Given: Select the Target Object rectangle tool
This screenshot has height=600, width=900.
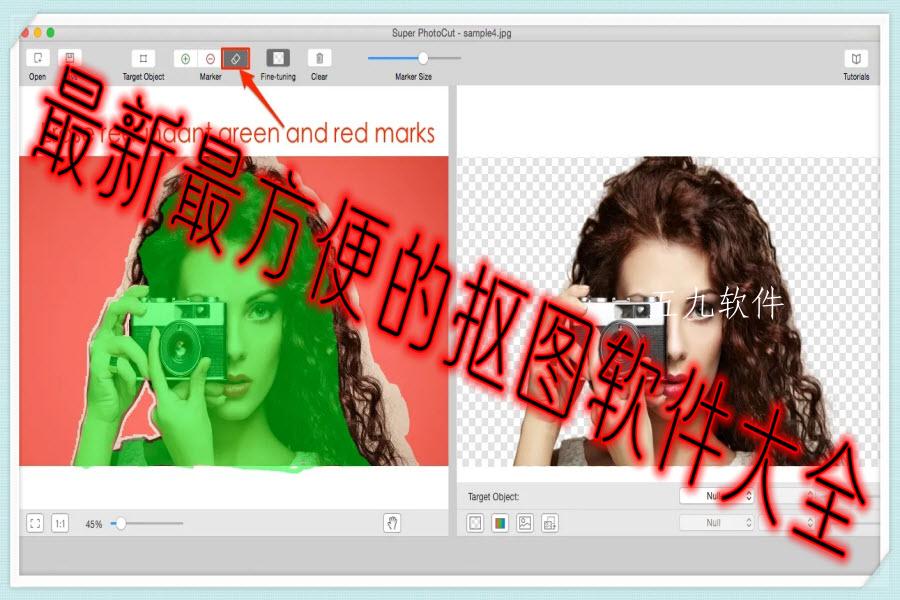Looking at the screenshot, I should point(144,59).
